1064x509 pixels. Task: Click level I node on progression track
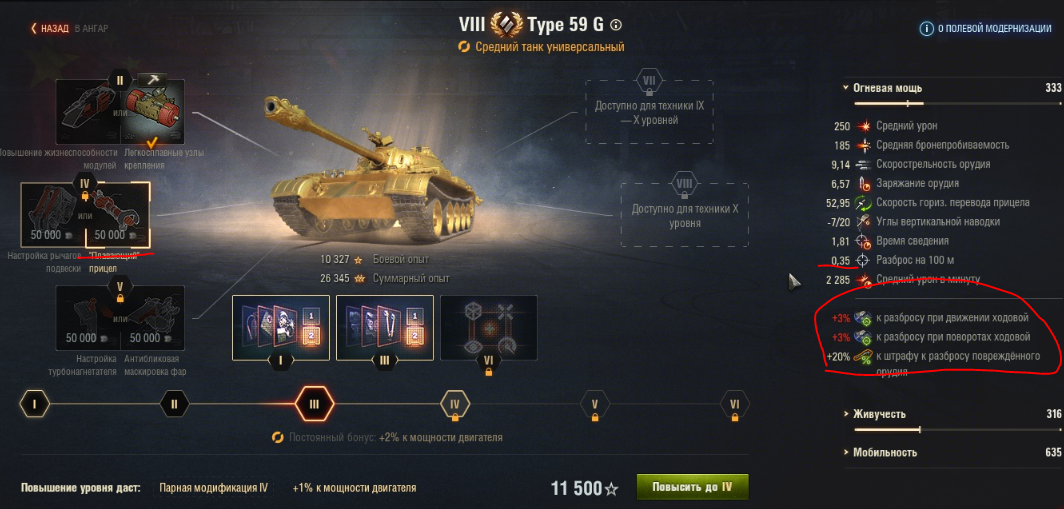click(35, 404)
